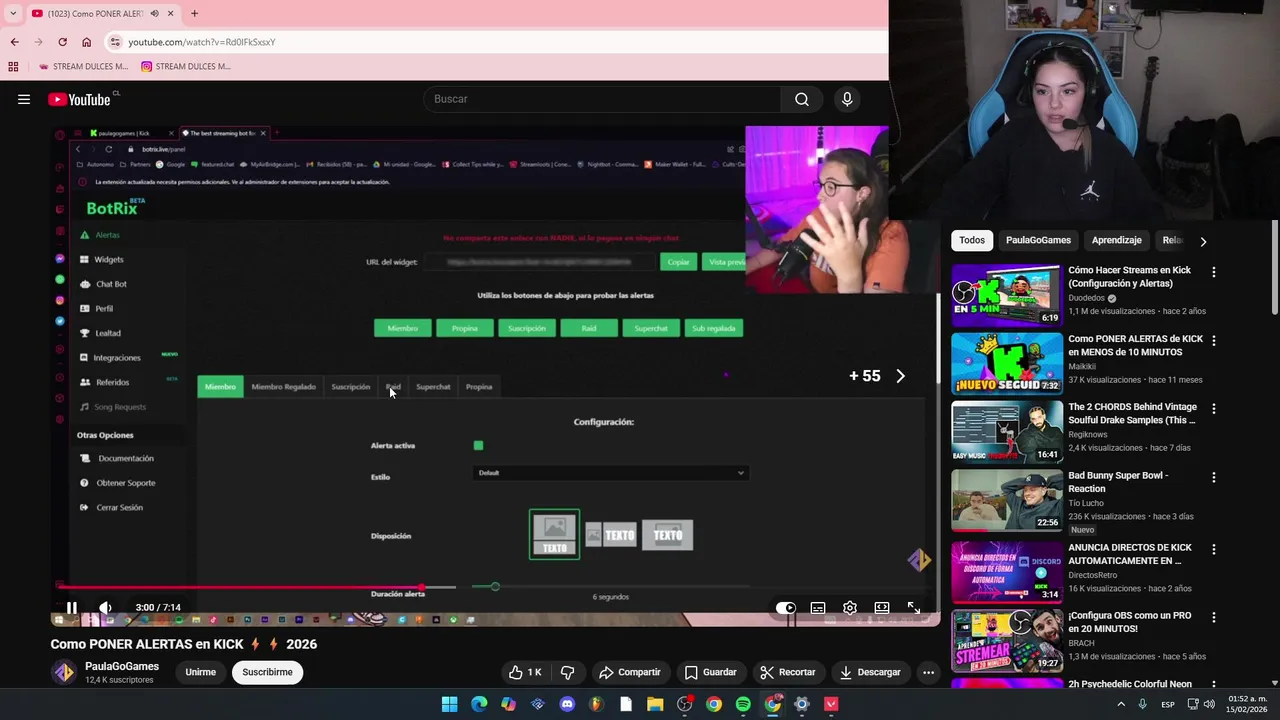The height and width of the screenshot is (720, 1280).
Task: Open the apps grid in bookmarks bar
Action: click(x=13, y=67)
